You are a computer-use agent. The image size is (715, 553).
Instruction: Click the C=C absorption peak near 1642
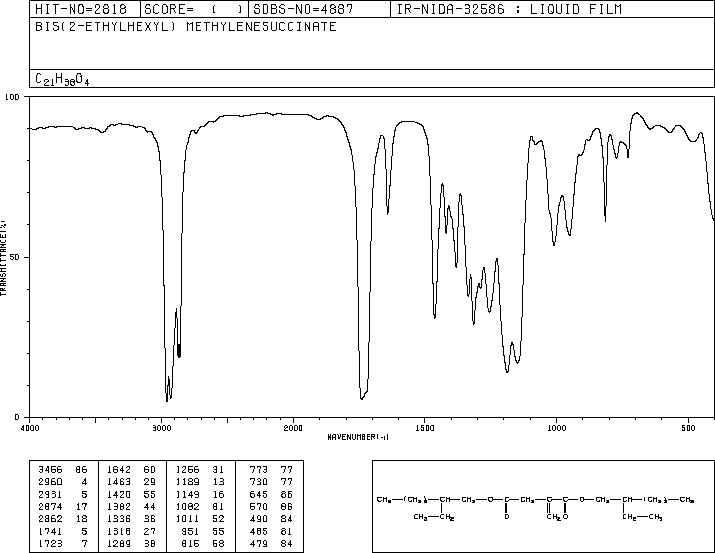click(388, 213)
